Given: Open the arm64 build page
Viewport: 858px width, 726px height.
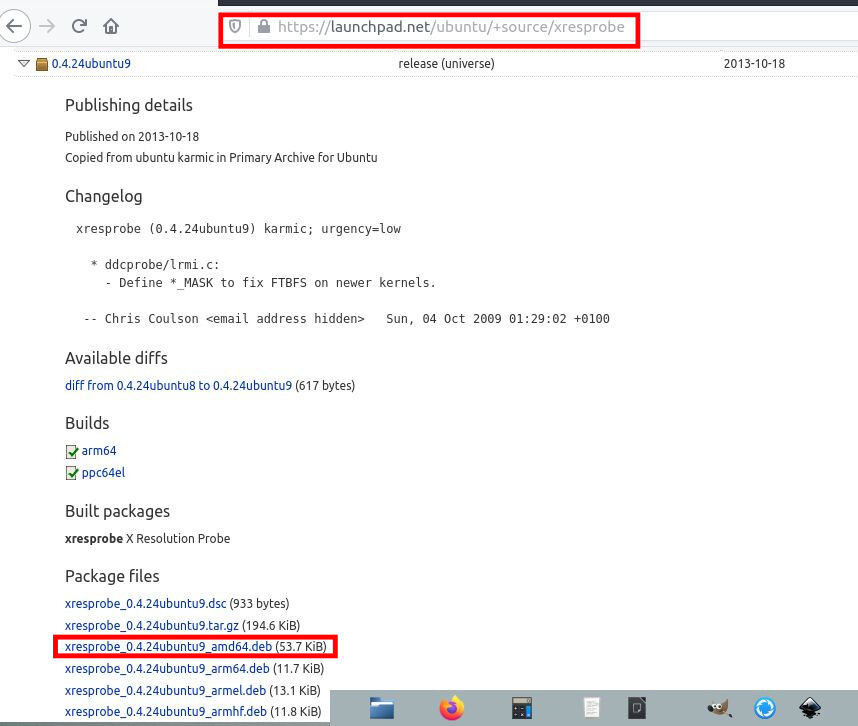Looking at the screenshot, I should click(99, 451).
